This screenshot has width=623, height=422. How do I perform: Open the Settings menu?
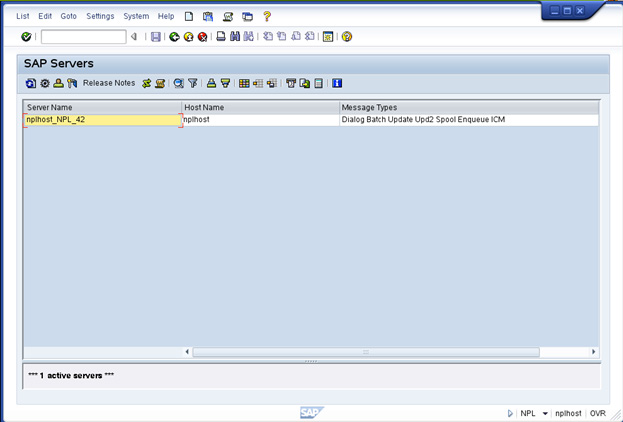[100, 16]
